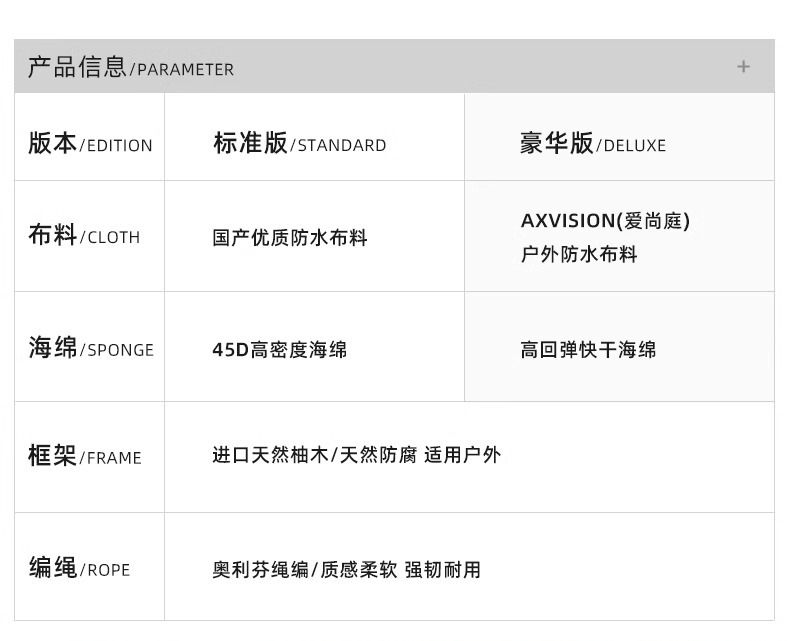Click the 强韧耐用 text in rope row
The width and height of the screenshot is (790, 641).
443,570
